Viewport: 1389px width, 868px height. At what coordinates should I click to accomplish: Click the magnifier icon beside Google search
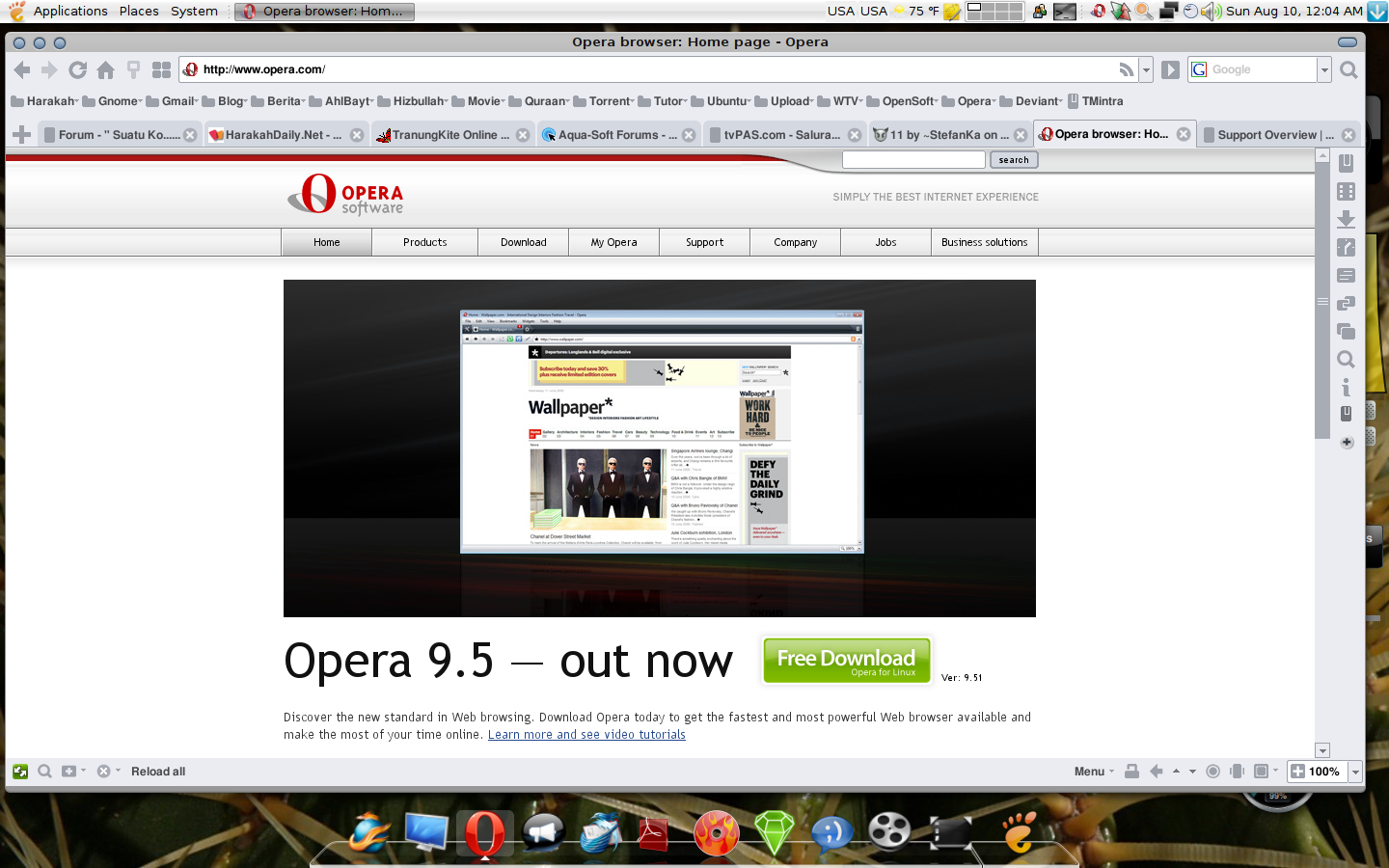click(1348, 69)
